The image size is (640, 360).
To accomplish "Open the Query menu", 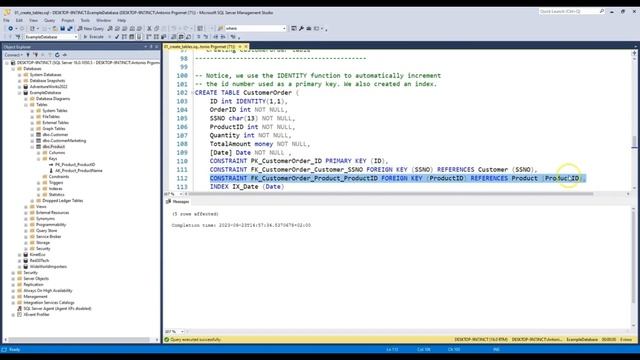I will (x=49, y=20).
